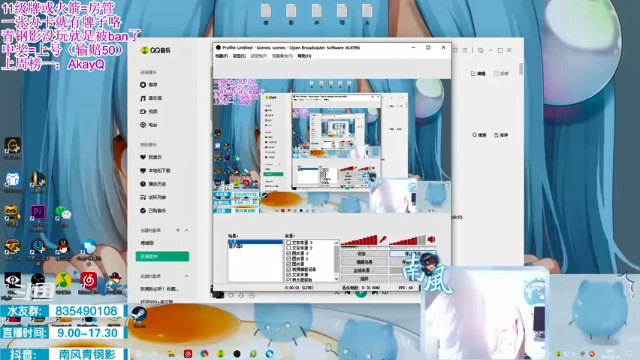The width and height of the screenshot is (640, 360).
Task: Open 推荐 in QQ Music sidebar
Action: pos(149,85)
